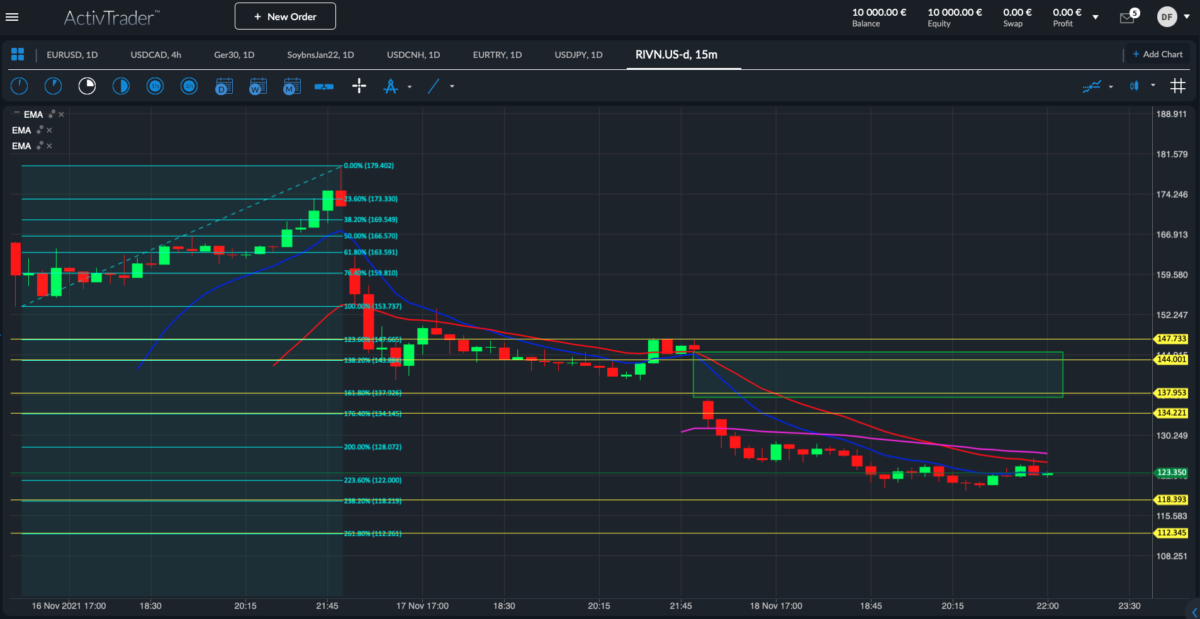Open the indicators icon
Image resolution: width=1200 pixels, height=619 pixels.
point(1092,87)
